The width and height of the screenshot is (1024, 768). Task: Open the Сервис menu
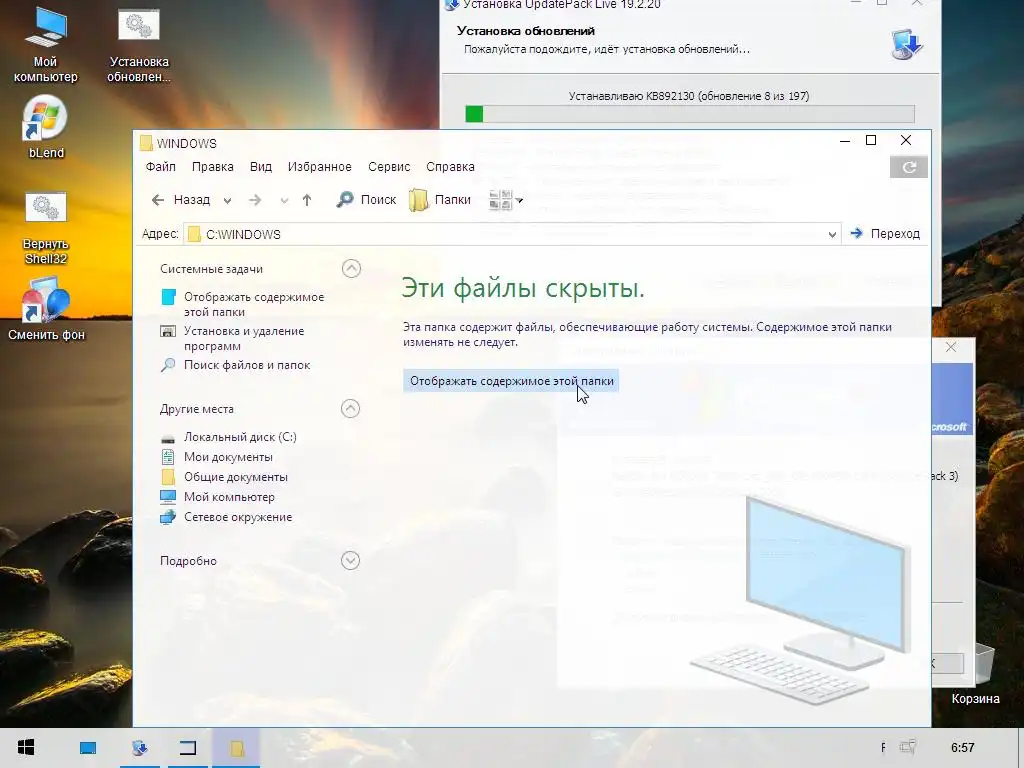coord(389,167)
